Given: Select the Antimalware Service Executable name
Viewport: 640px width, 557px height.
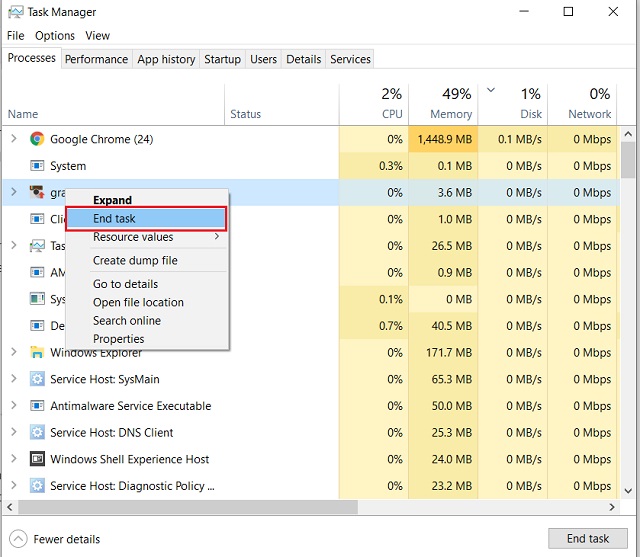Looking at the screenshot, I should click(131, 406).
